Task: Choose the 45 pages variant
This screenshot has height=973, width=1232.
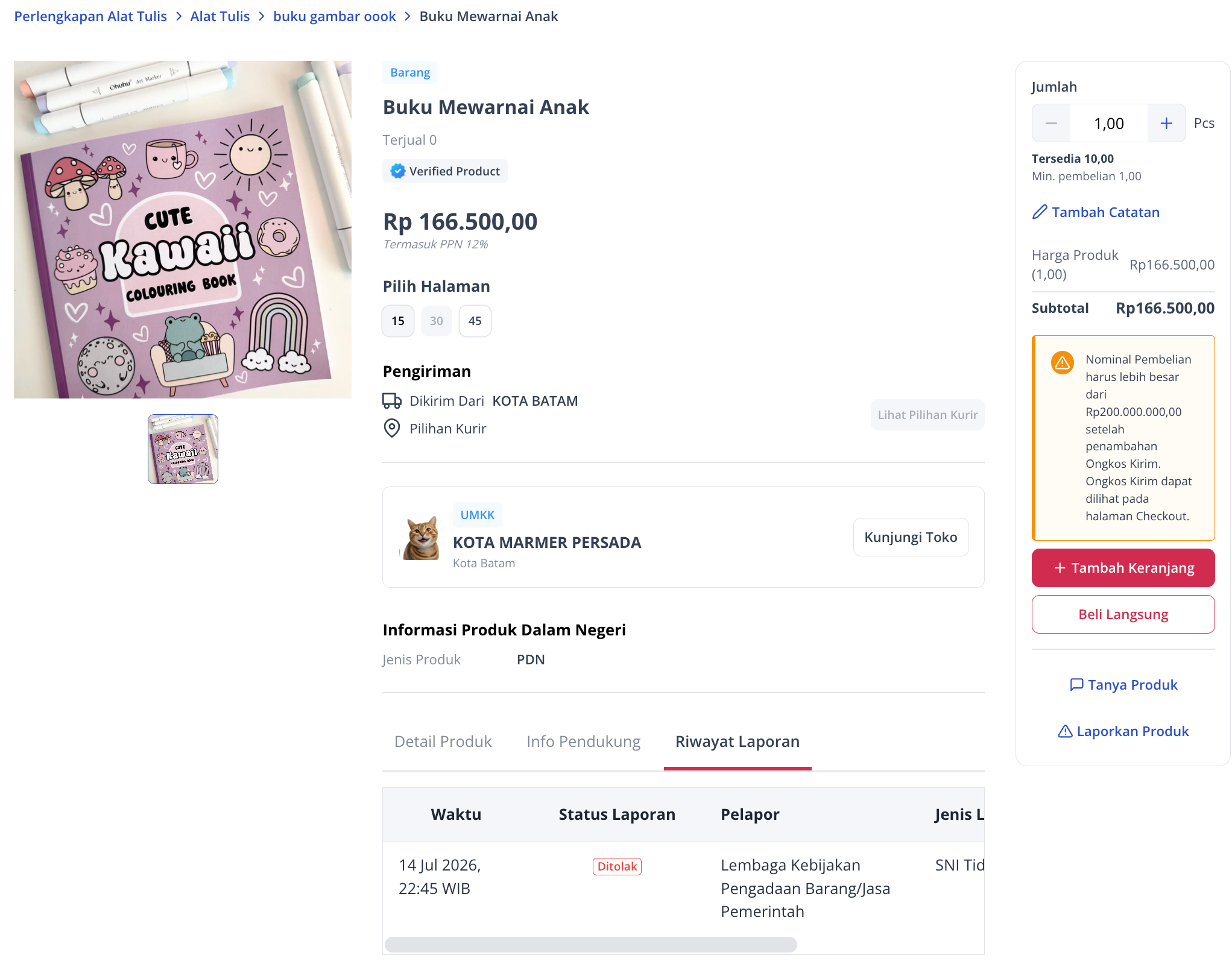Action: pos(475,321)
